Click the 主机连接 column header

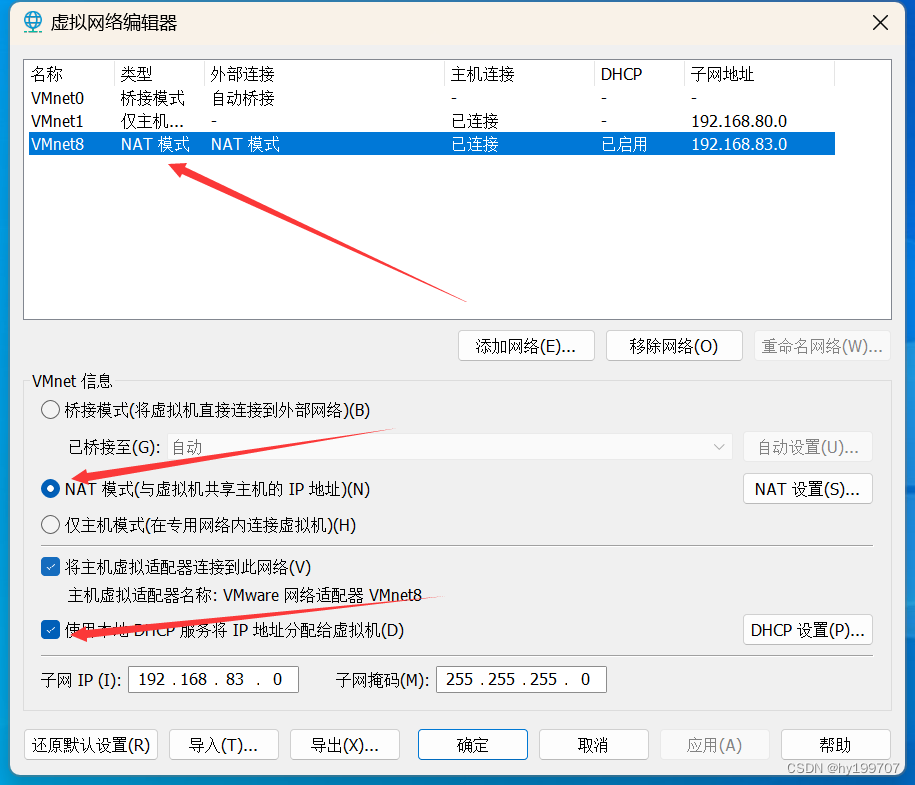519,74
